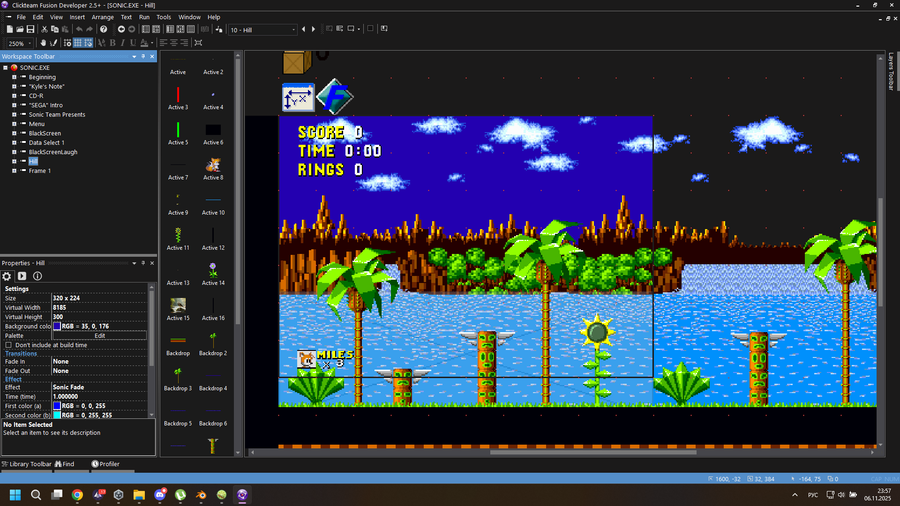900x506 pixels.
Task: Pin the Workspace Toolbar panel
Action: (x=143, y=56)
